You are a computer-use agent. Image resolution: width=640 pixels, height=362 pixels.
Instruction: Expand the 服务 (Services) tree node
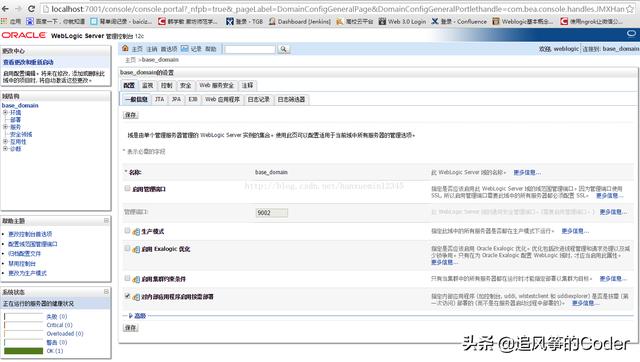(5, 127)
